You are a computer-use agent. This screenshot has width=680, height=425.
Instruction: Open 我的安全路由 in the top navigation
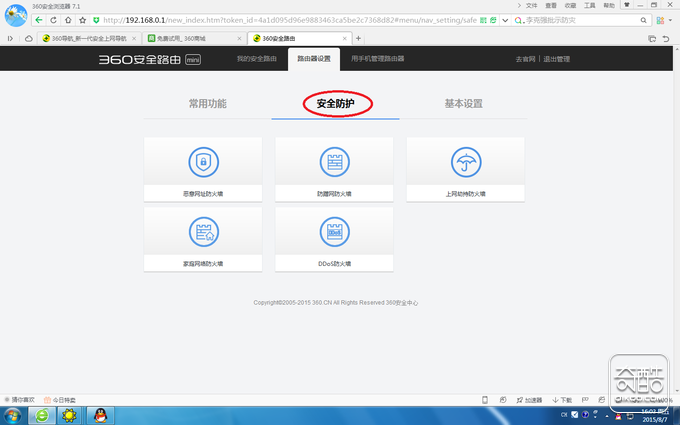[x=257, y=59]
